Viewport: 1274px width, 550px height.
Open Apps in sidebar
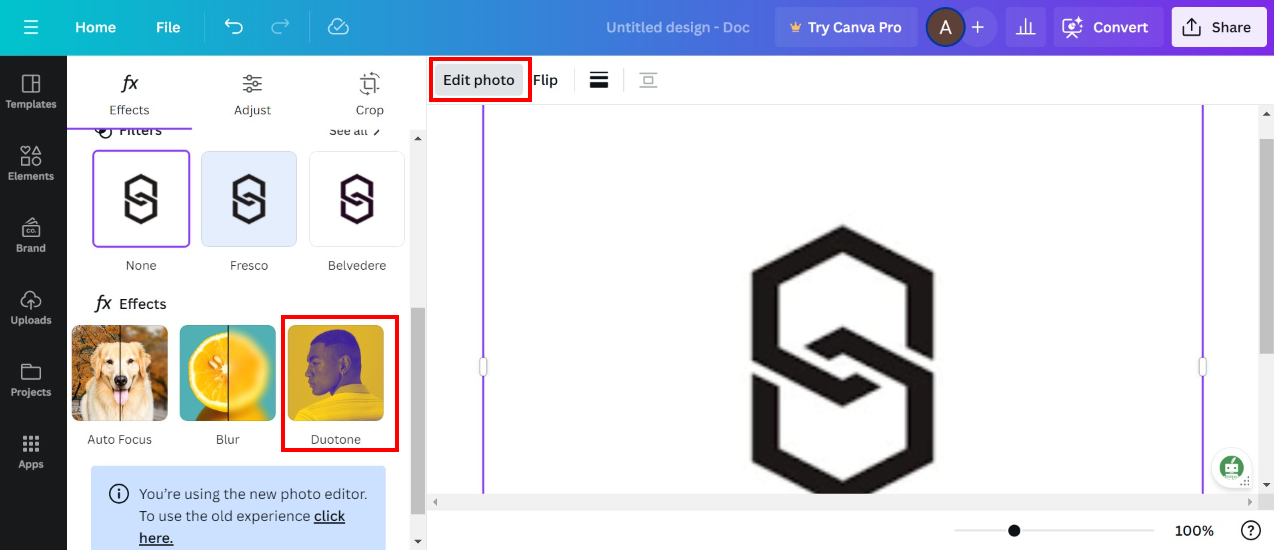click(x=31, y=452)
